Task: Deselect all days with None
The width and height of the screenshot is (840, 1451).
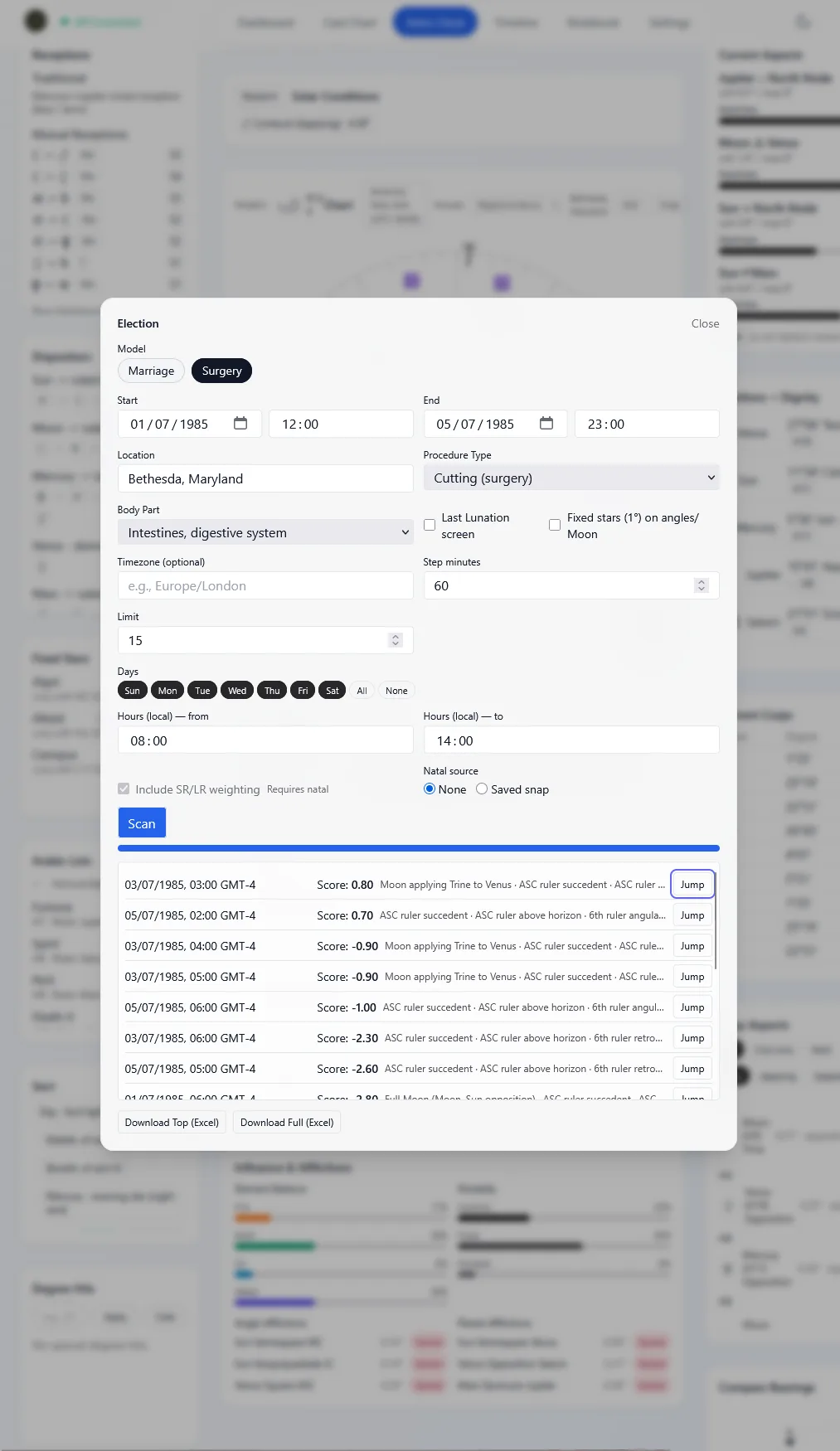Action: (396, 691)
